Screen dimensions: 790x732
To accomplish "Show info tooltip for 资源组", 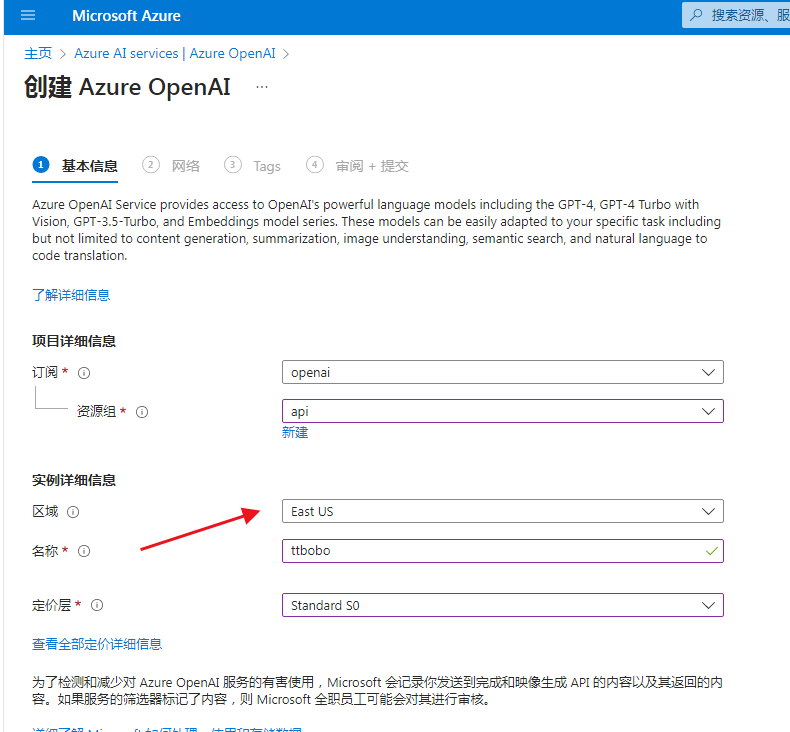I will click(142, 412).
